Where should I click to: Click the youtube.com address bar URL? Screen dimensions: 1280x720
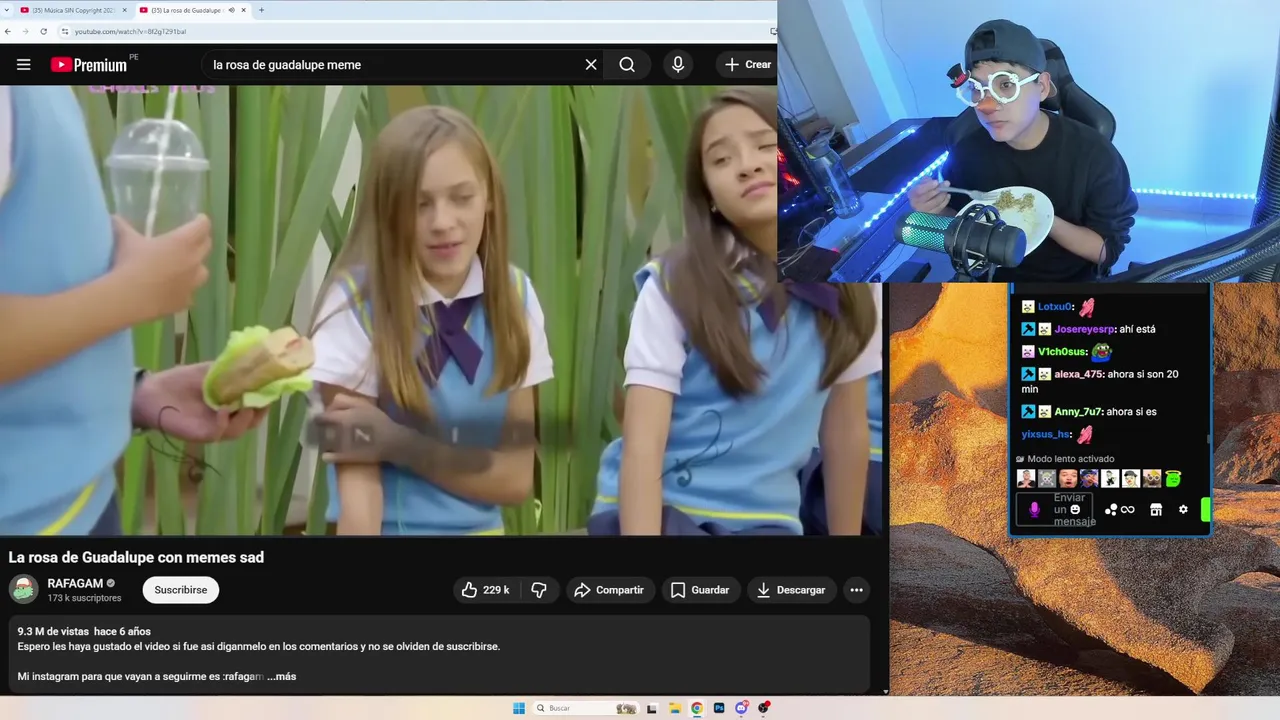[130, 32]
